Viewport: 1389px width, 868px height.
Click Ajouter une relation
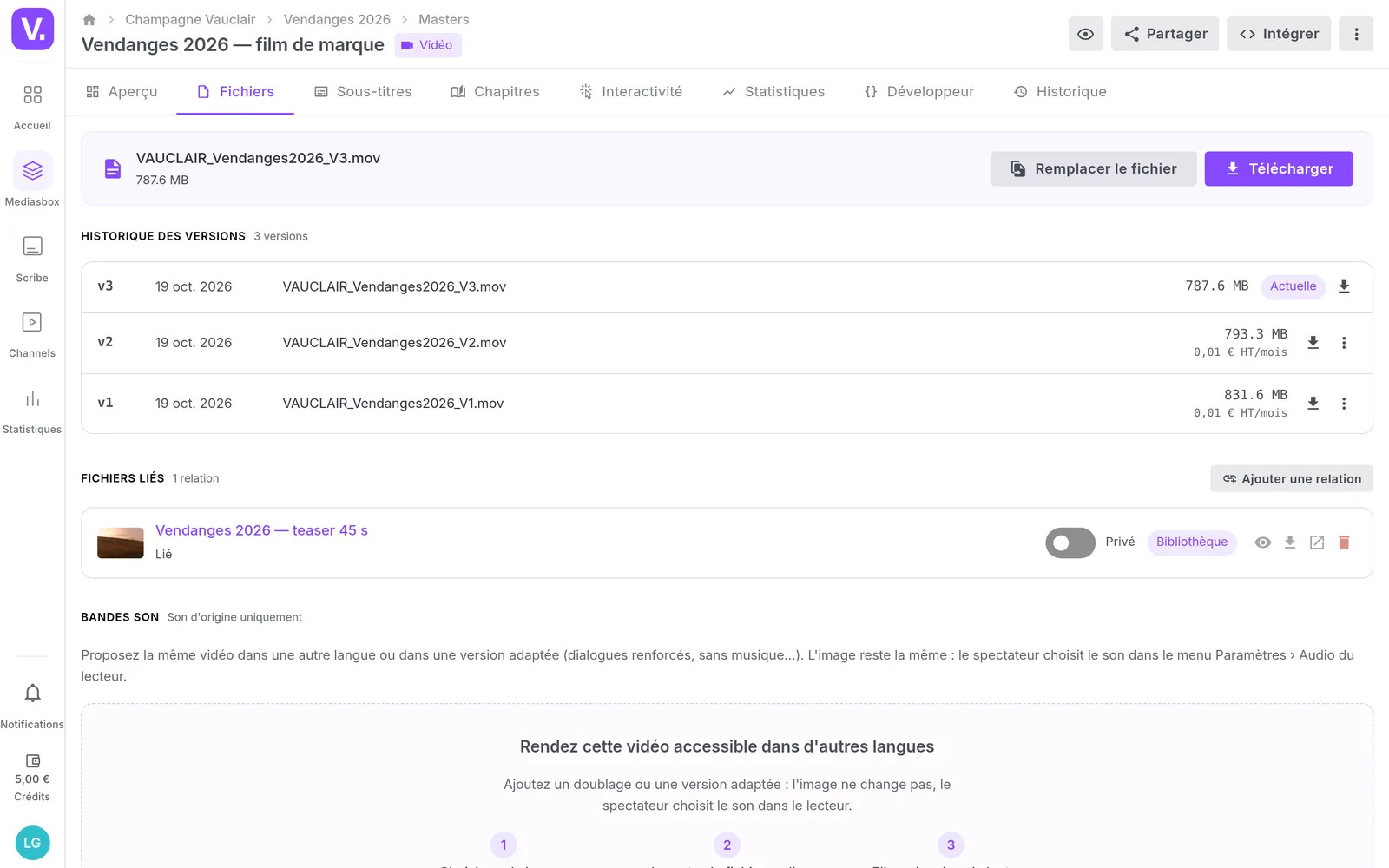[x=1292, y=479]
